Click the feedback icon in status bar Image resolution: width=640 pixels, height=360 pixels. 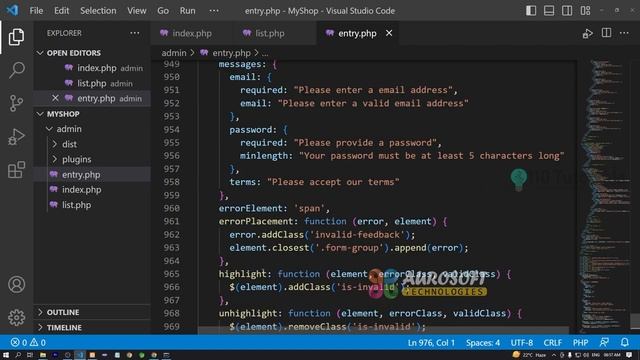tap(604, 342)
